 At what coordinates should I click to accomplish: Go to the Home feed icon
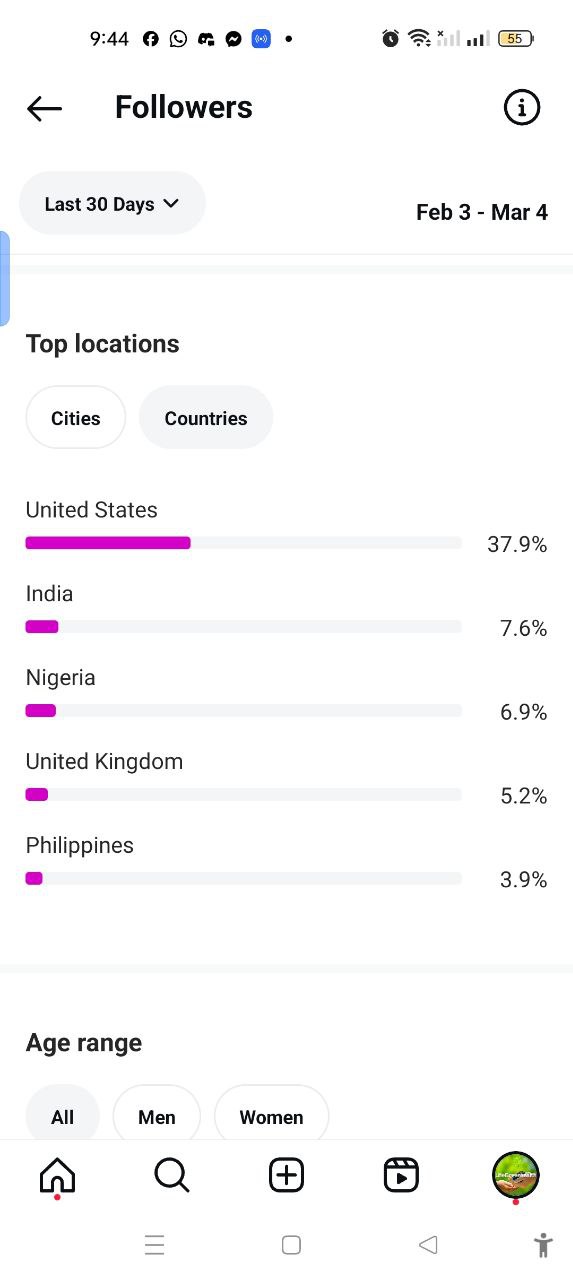57,1175
